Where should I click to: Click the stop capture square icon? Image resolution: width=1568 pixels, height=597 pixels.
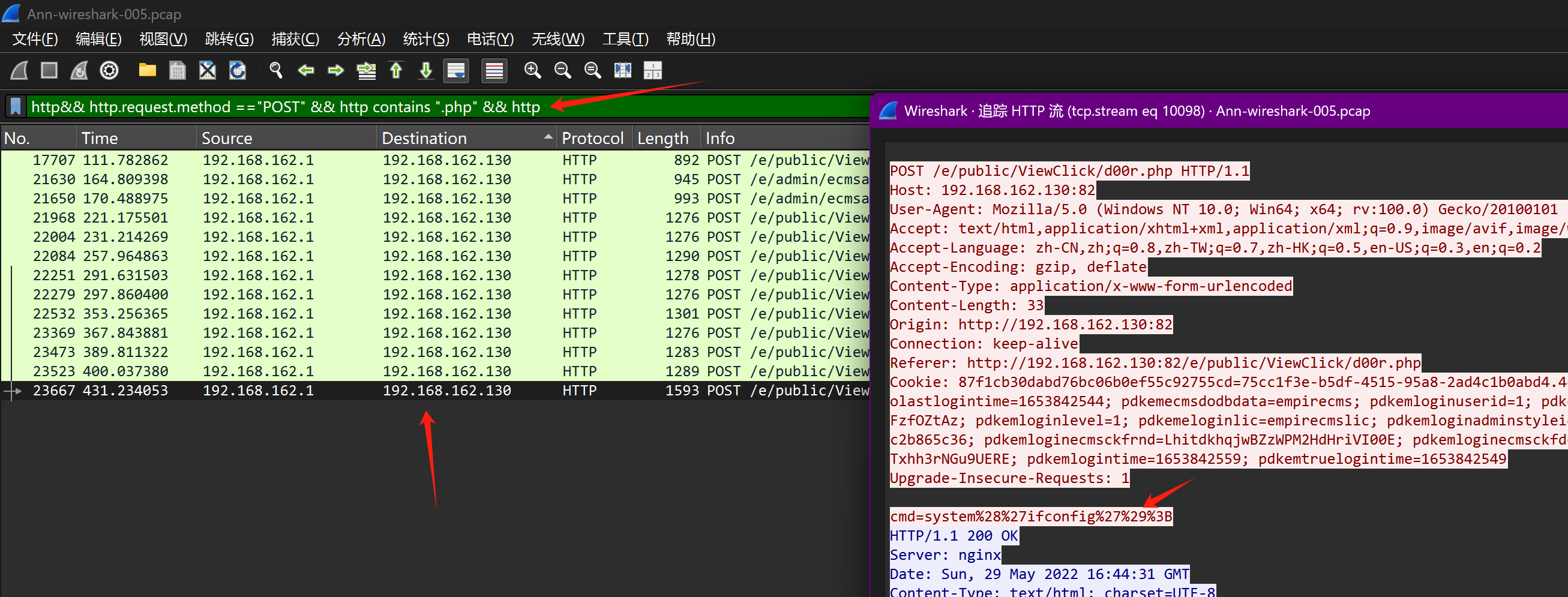(49, 71)
